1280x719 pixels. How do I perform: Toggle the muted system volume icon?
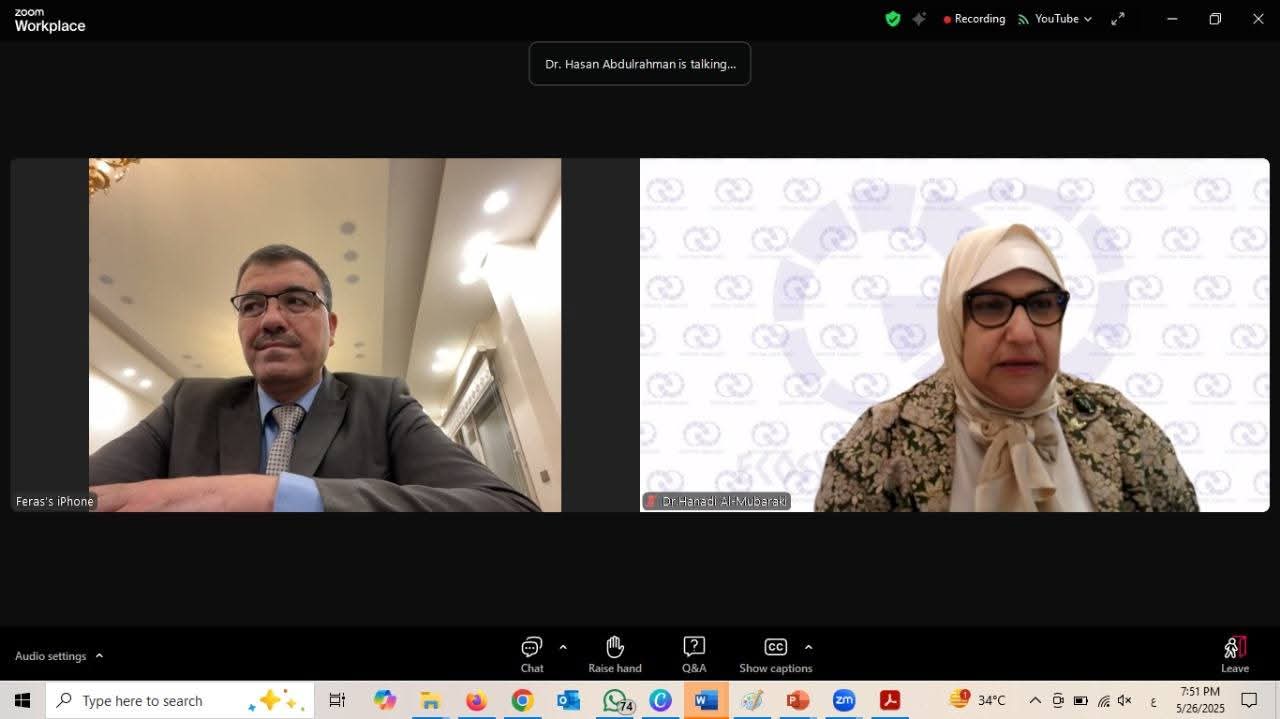coord(1125,700)
